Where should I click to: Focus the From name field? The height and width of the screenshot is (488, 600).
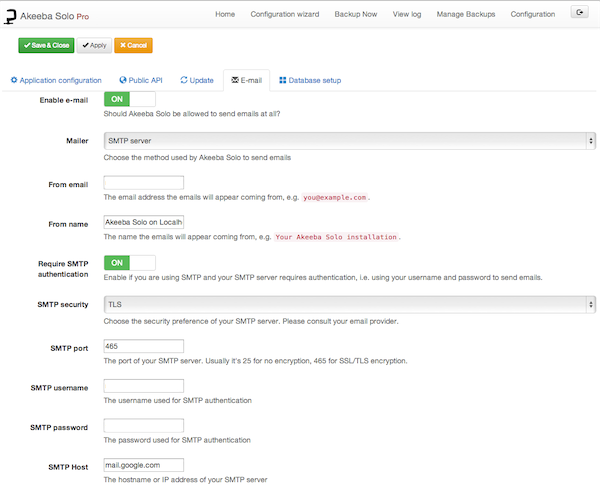point(143,222)
